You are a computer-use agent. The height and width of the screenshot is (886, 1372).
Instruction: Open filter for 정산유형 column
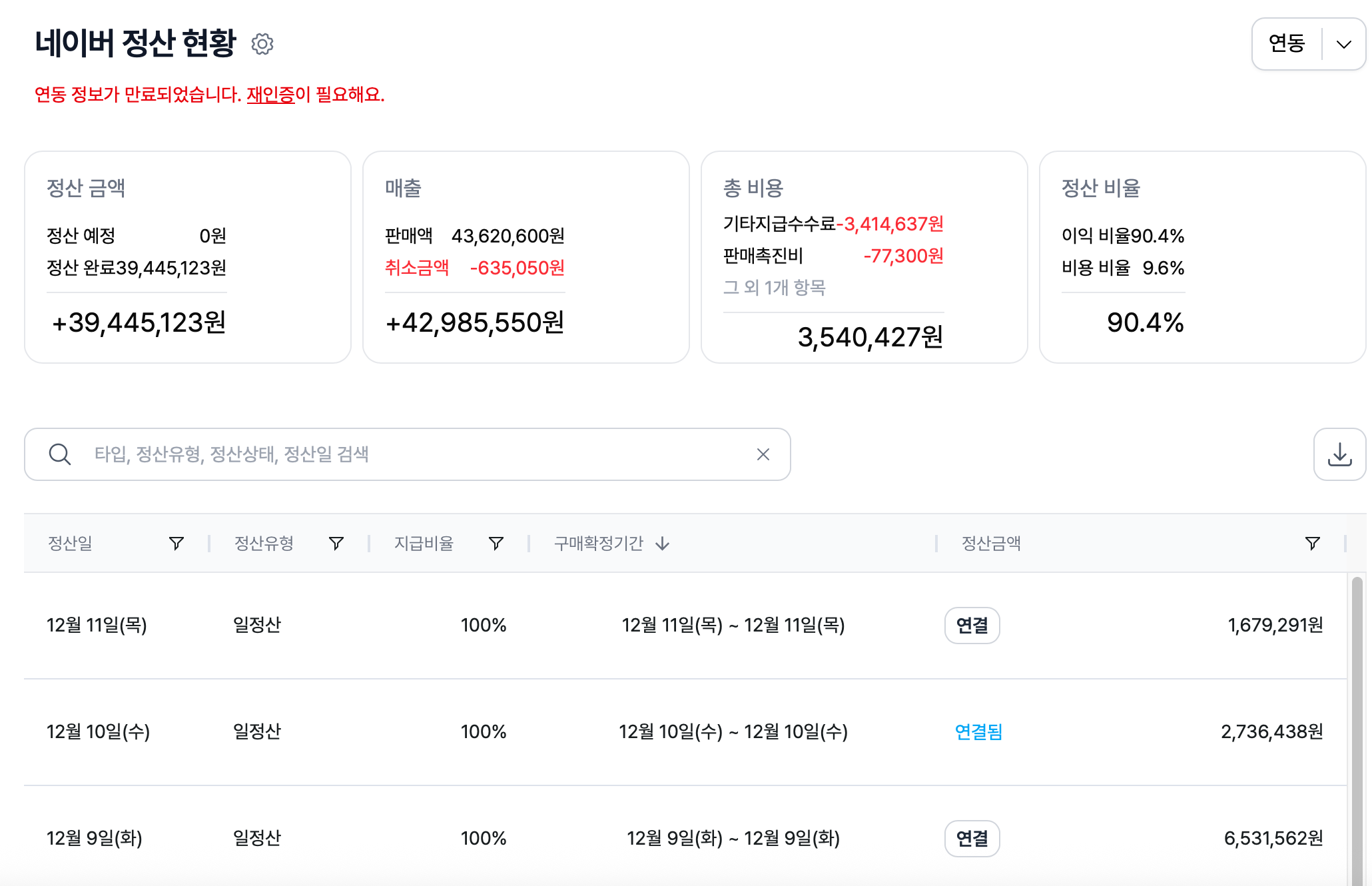pyautogui.click(x=336, y=544)
